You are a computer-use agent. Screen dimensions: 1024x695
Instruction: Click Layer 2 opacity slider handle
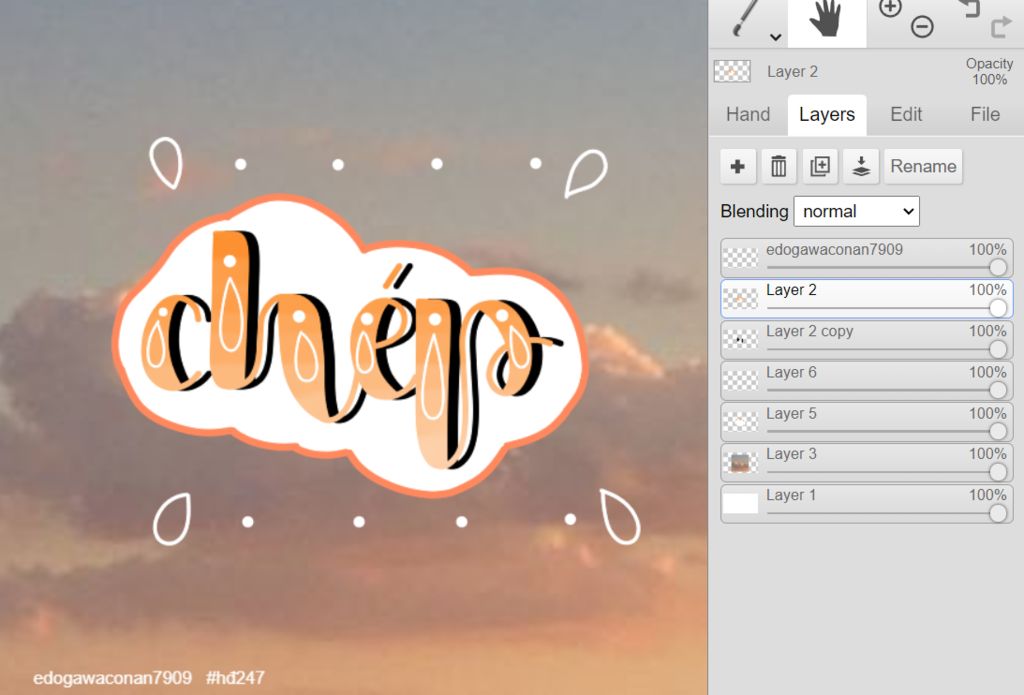coord(997,308)
